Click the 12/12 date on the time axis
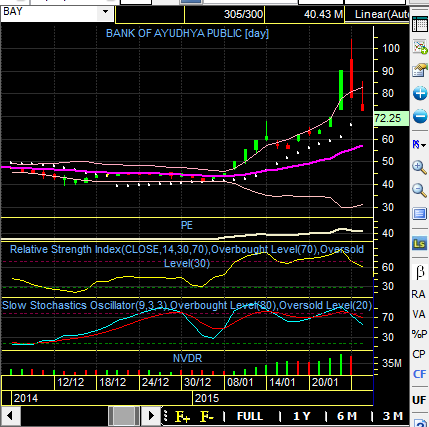429x427 pixels. coord(71,382)
